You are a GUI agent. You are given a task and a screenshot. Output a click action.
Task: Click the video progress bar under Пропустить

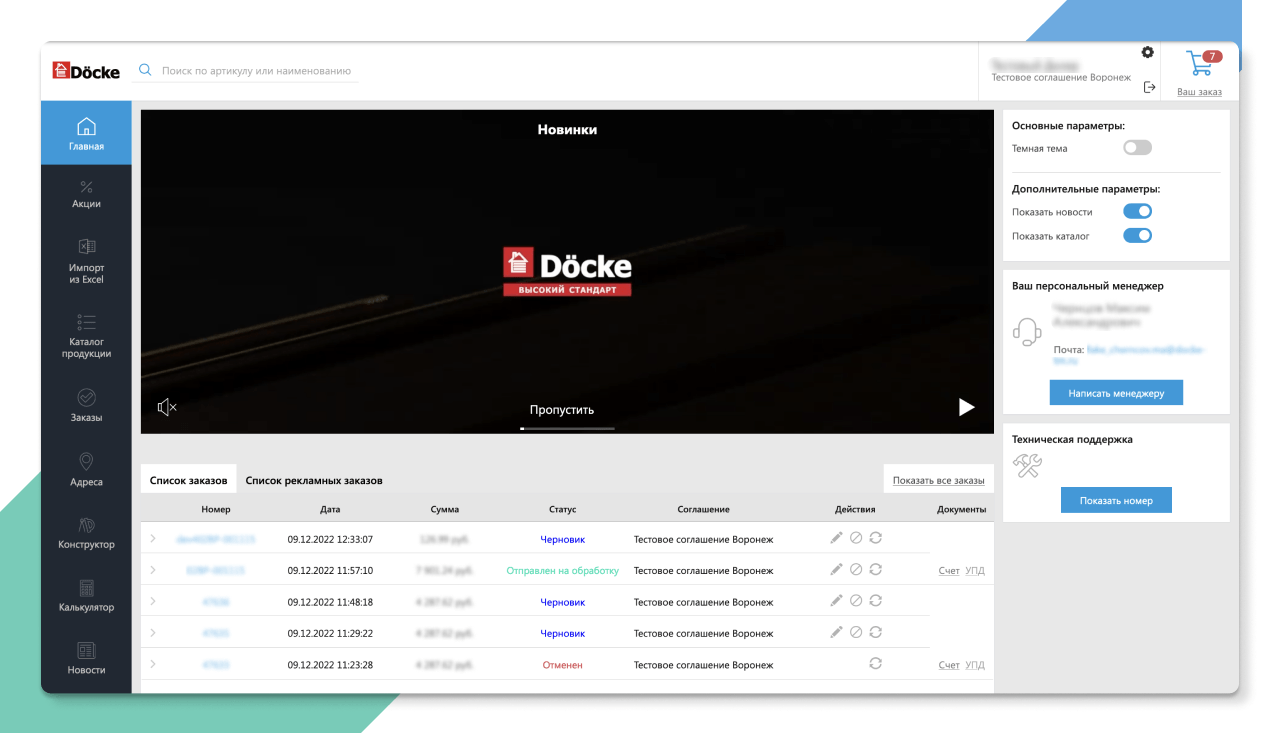click(x=568, y=428)
